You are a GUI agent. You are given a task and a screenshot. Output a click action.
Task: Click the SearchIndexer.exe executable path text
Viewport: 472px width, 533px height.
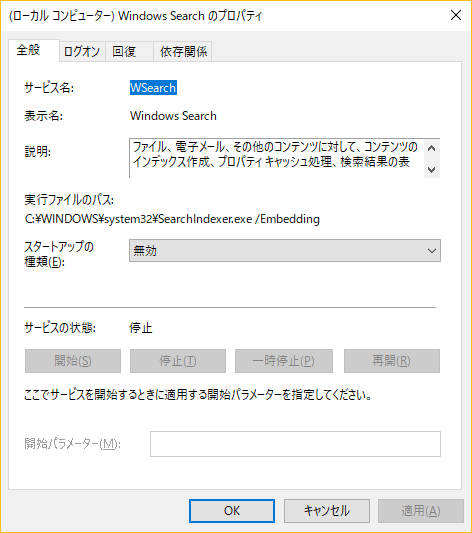pyautogui.click(x=172, y=219)
